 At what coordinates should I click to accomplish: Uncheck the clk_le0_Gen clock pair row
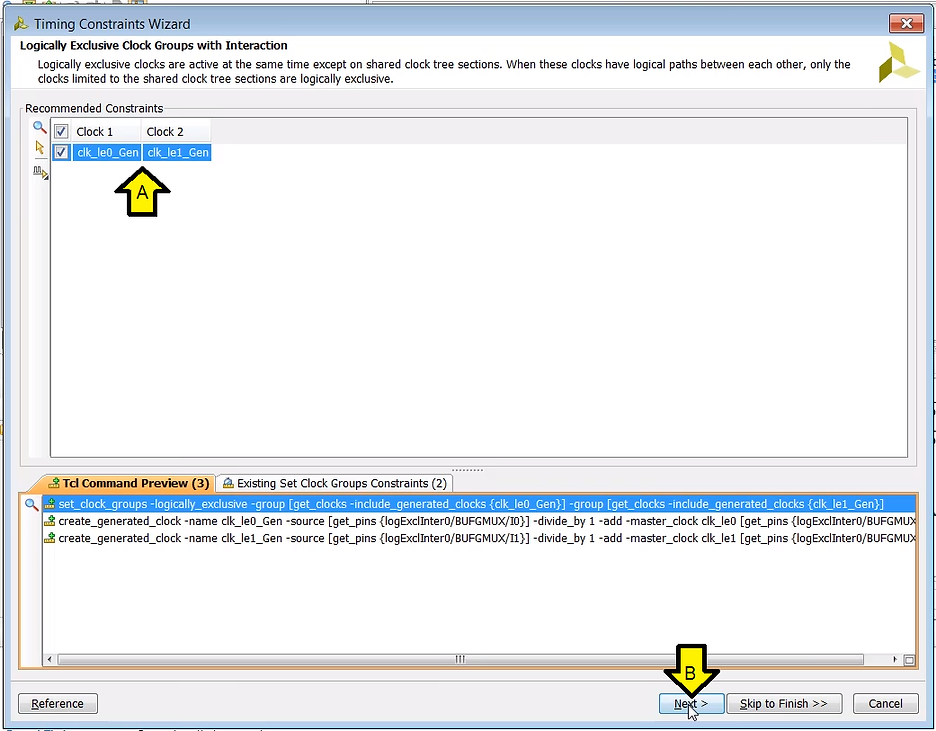62,152
